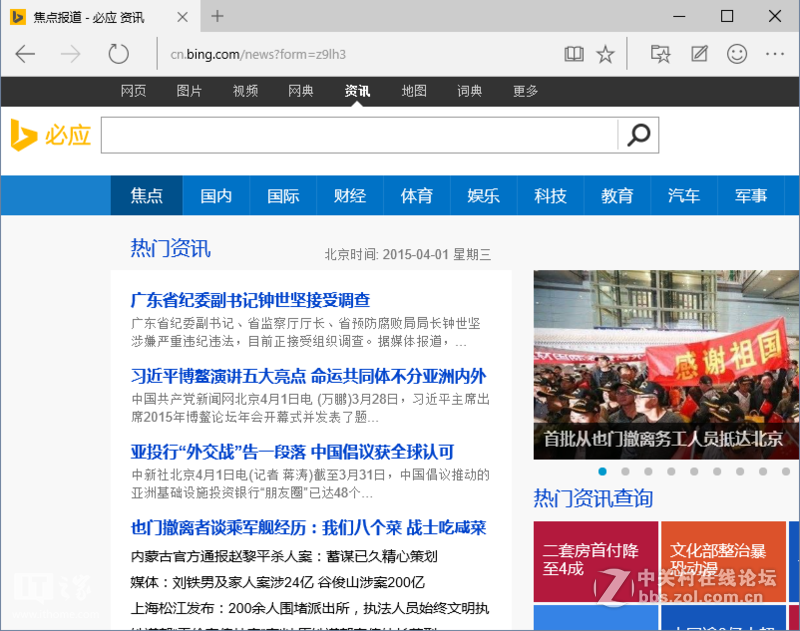Open 图片 in top navigation bar
Screen dimensions: 800x631
[x=189, y=91]
